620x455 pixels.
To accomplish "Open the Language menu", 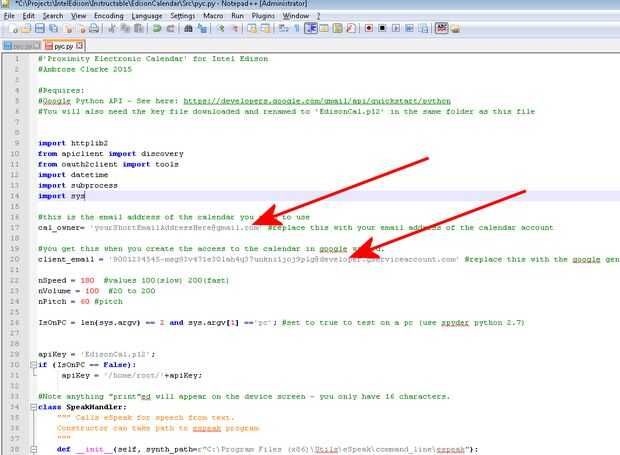I will coord(147,16).
